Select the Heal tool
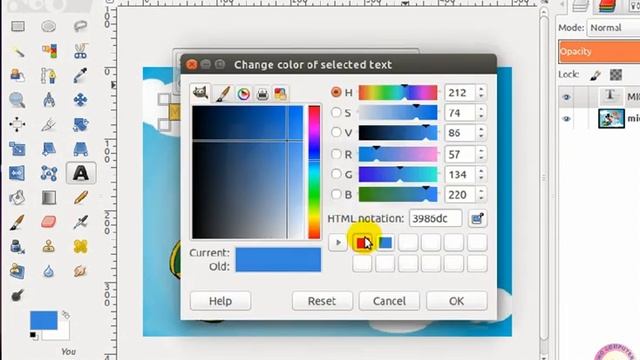This screenshot has height=360, width=640. coord(80,247)
